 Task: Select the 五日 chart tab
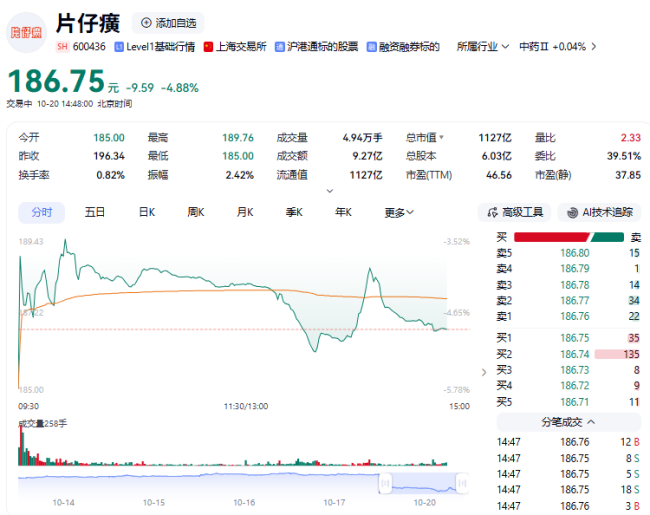pyautogui.click(x=95, y=212)
